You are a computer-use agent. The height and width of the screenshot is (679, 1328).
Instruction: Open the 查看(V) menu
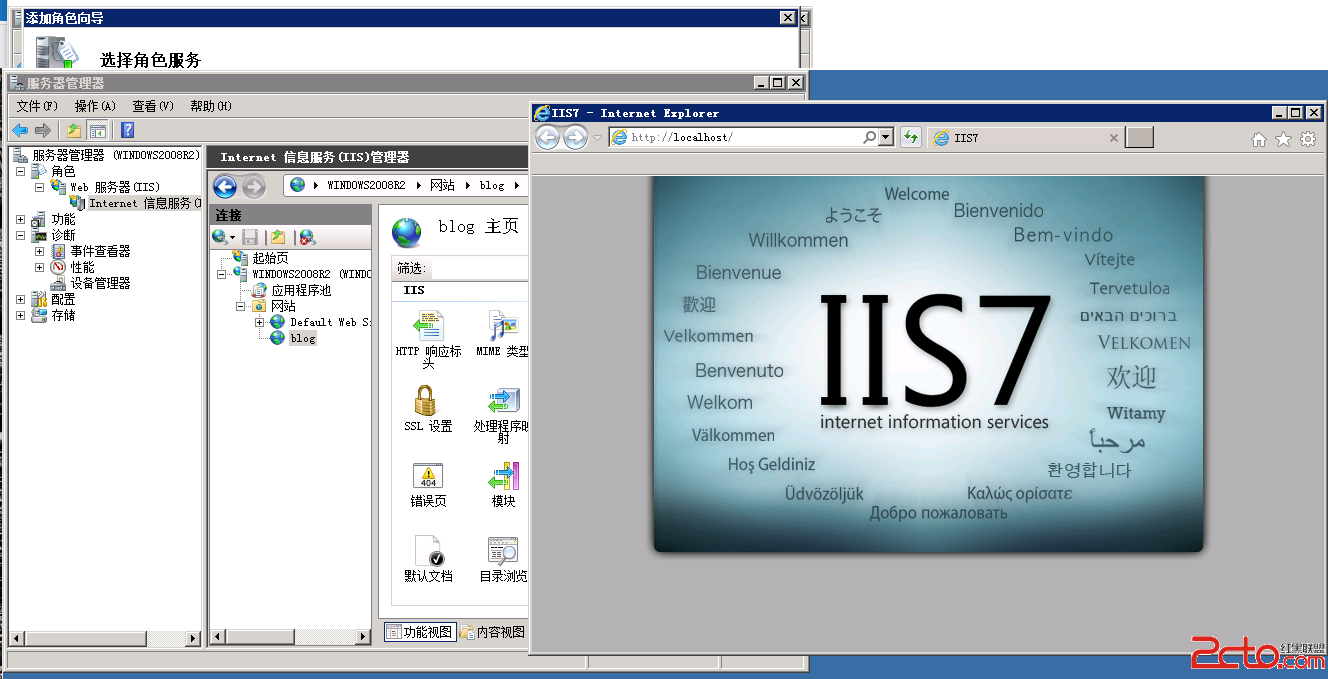(x=153, y=106)
